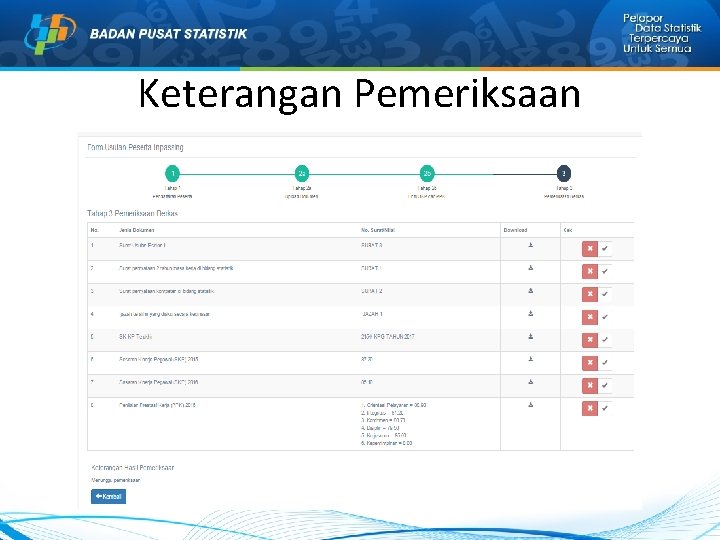
Task: Download the Penilaian Prestasi Kerja 2016 file
Action: pos(530,405)
